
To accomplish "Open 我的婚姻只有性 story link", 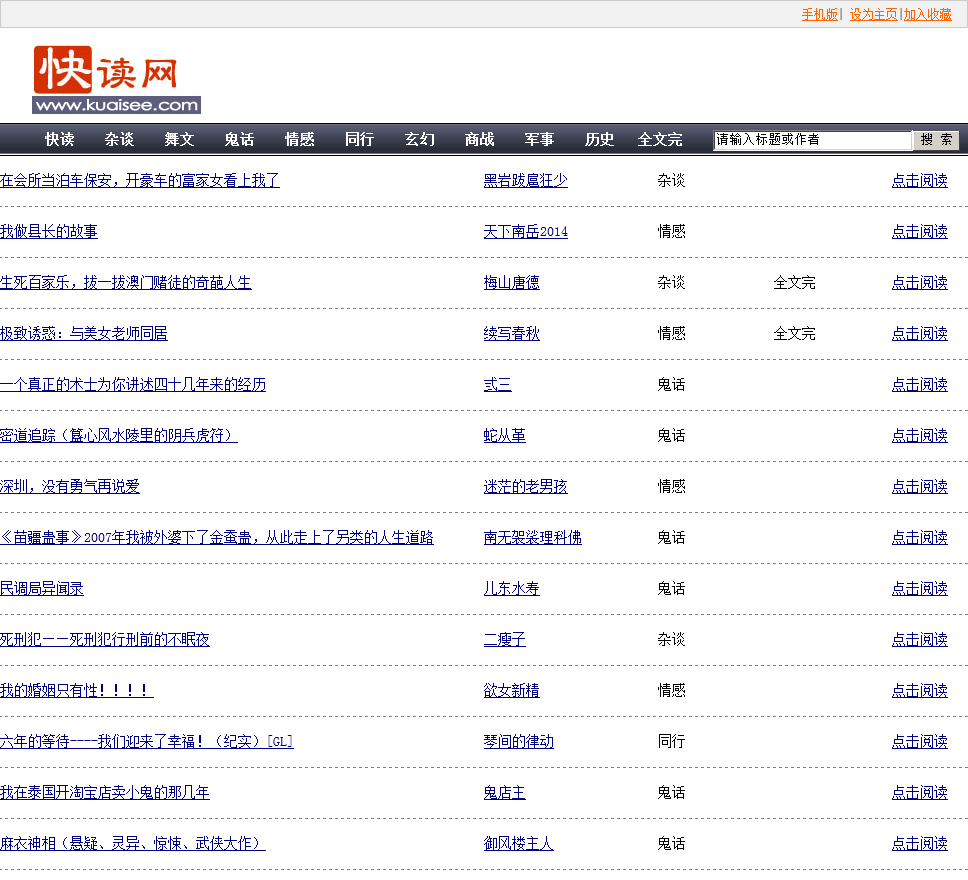I will tap(77, 690).
